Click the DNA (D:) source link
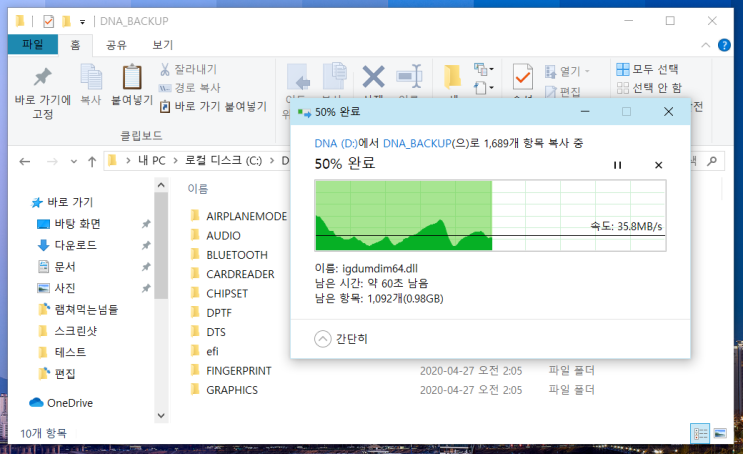This screenshot has width=743, height=454. [336, 143]
